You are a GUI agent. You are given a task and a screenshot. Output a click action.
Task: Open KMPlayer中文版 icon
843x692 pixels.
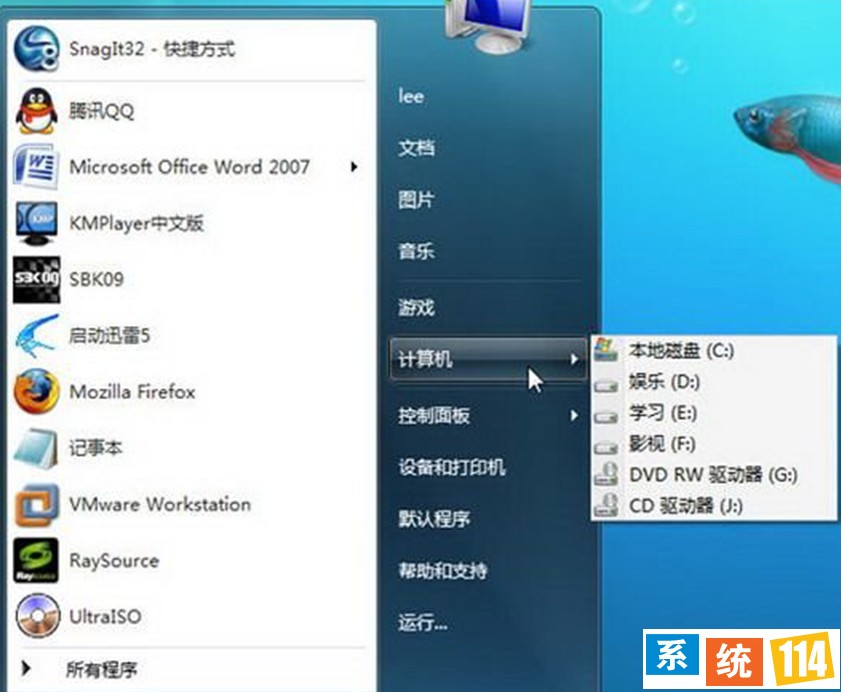pyautogui.click(x=36, y=223)
